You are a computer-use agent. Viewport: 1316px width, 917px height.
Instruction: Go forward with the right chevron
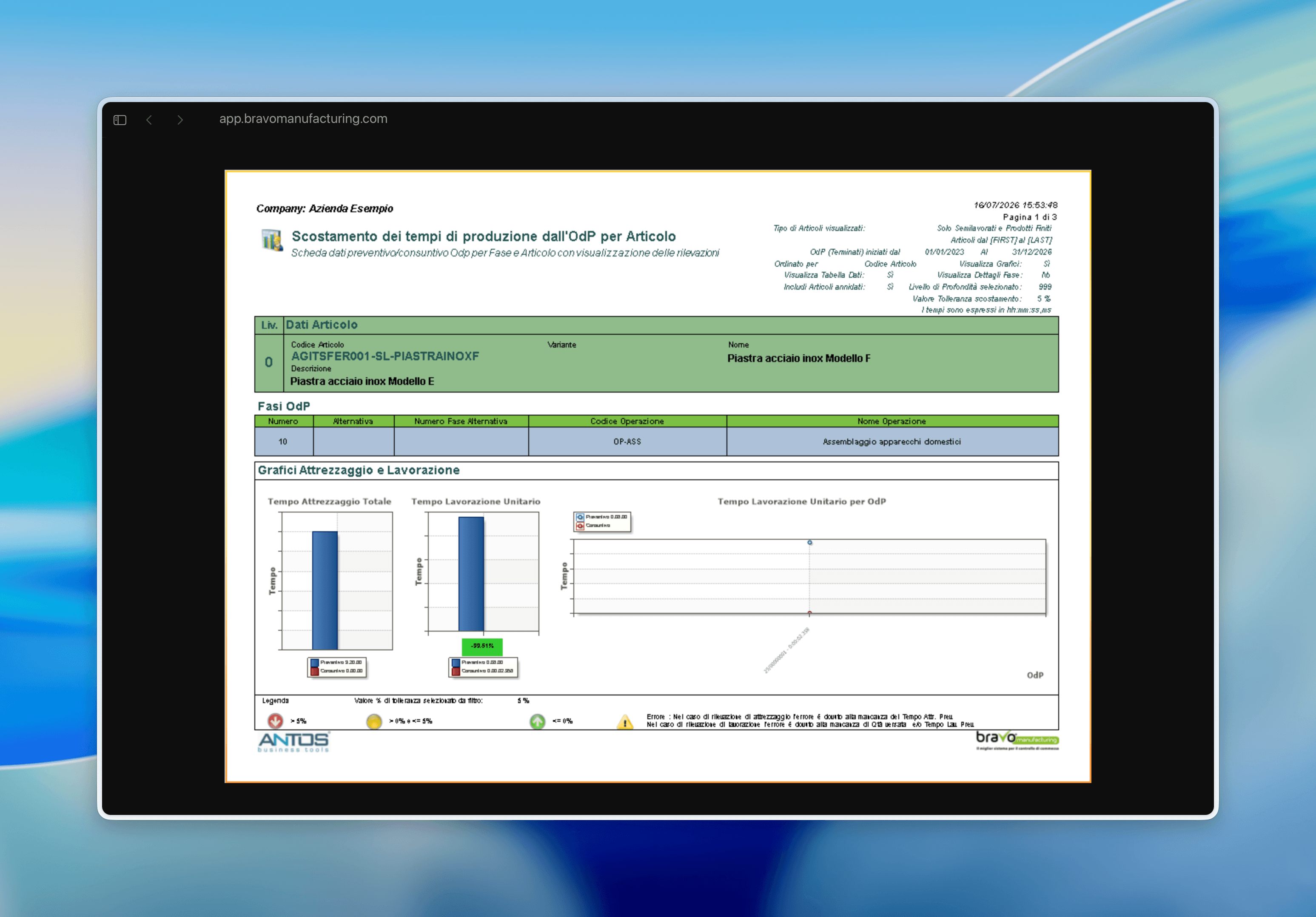coord(180,120)
